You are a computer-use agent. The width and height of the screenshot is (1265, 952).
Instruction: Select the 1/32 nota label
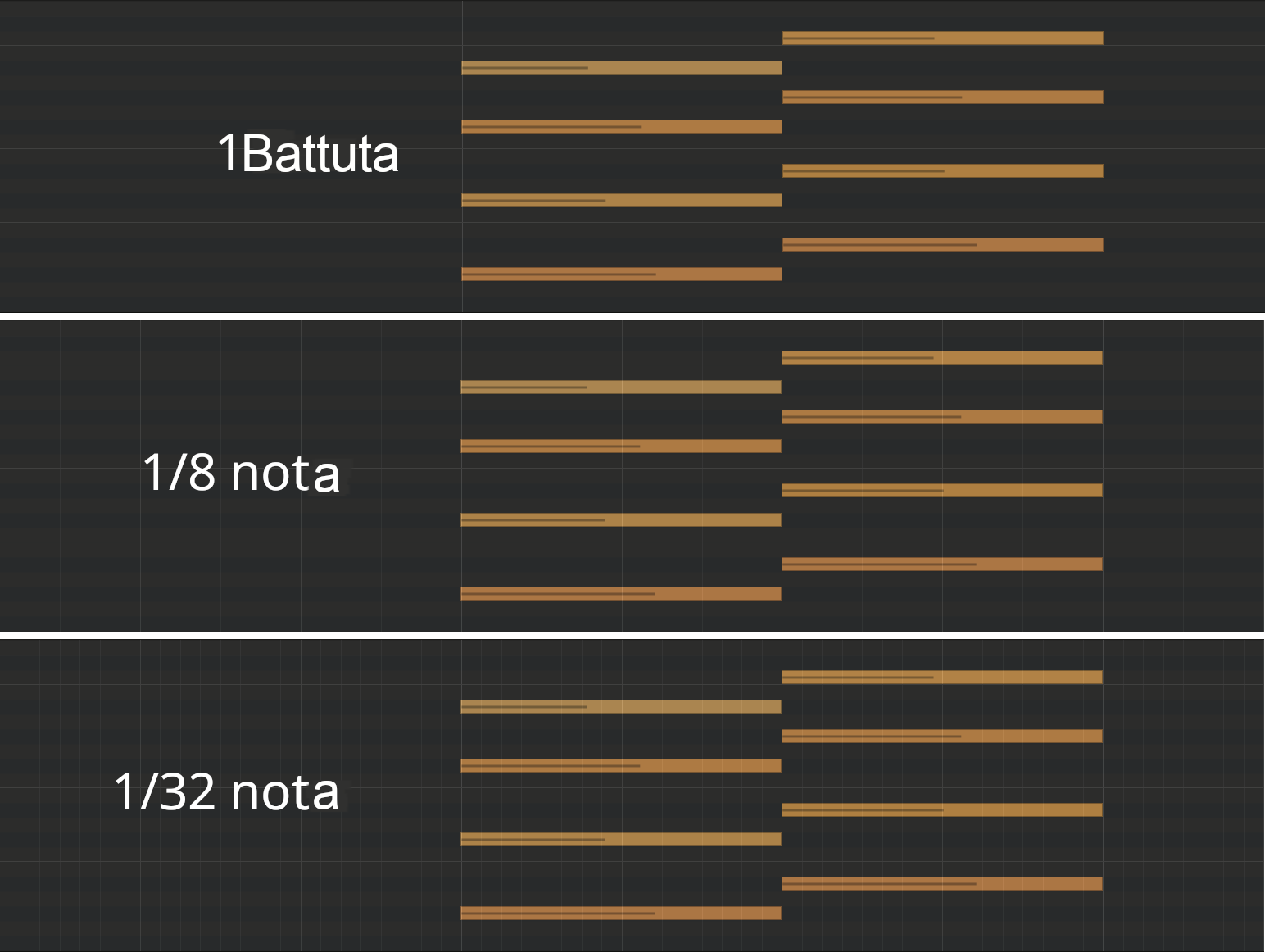pos(229,791)
